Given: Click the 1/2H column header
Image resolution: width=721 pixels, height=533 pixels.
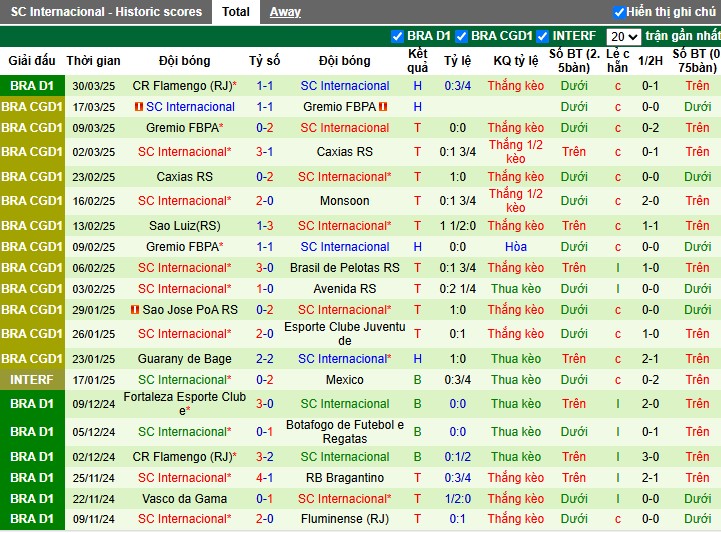Looking at the screenshot, I should [650, 61].
